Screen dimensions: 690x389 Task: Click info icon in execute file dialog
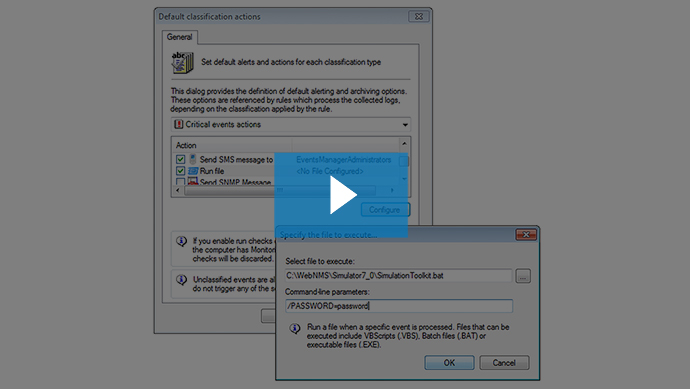coord(295,328)
